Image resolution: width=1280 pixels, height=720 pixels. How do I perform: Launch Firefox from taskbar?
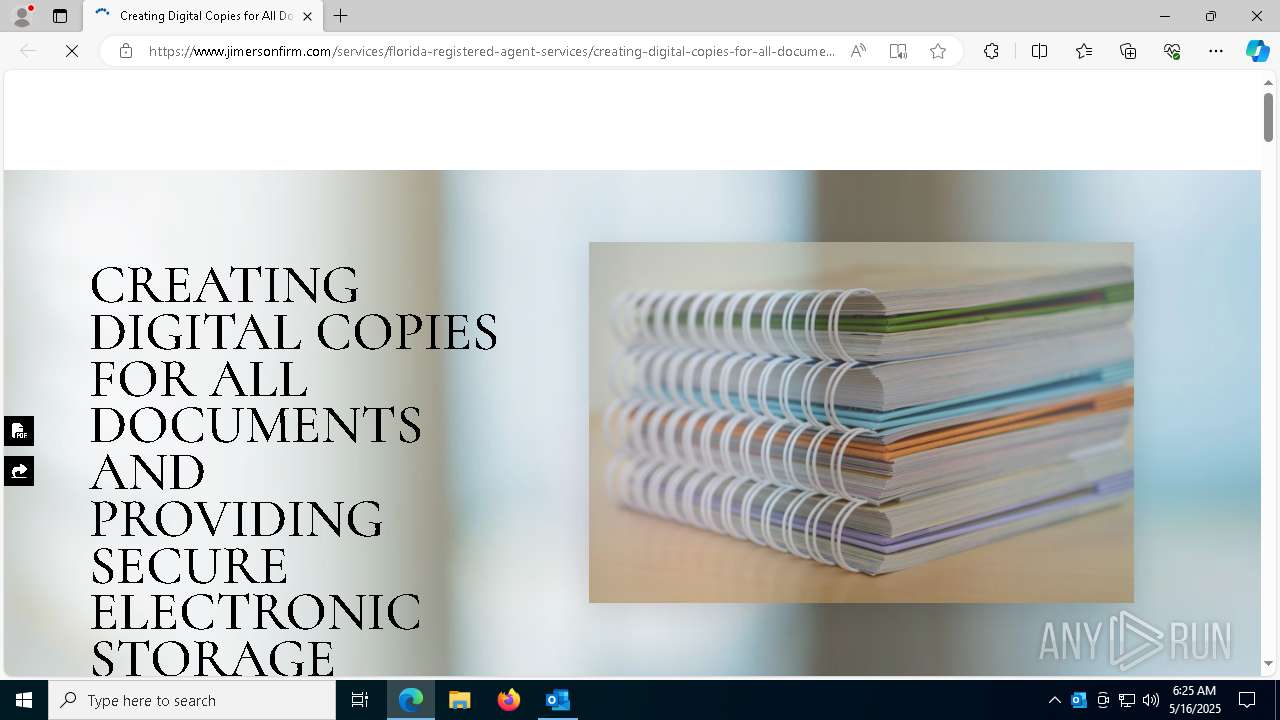pos(508,700)
